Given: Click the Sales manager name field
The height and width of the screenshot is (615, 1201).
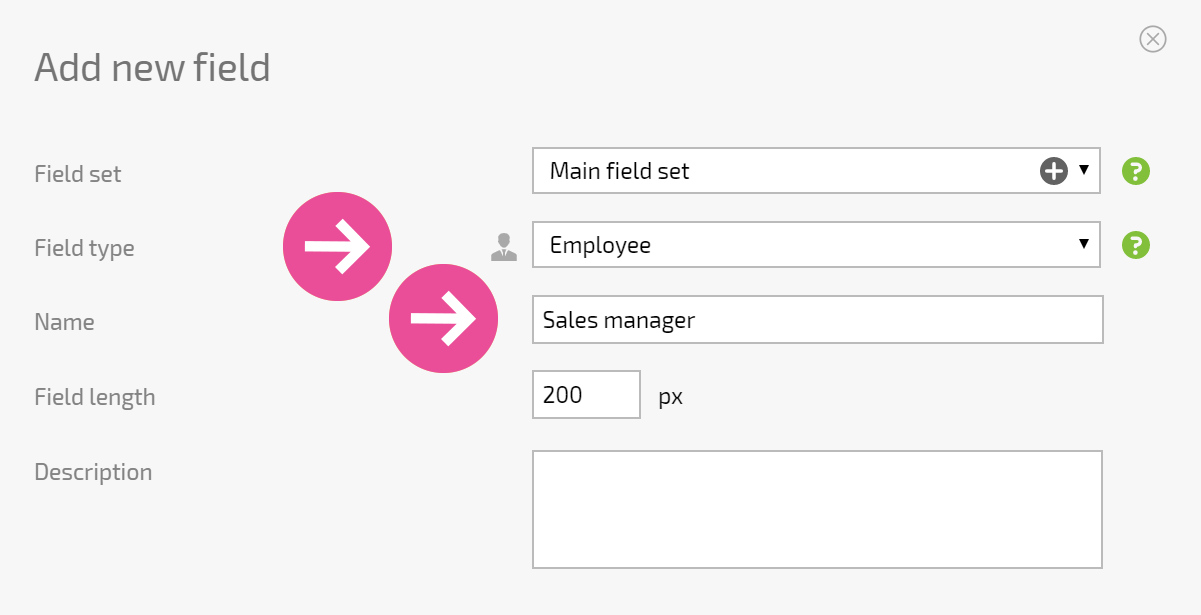Looking at the screenshot, I should tap(818, 319).
